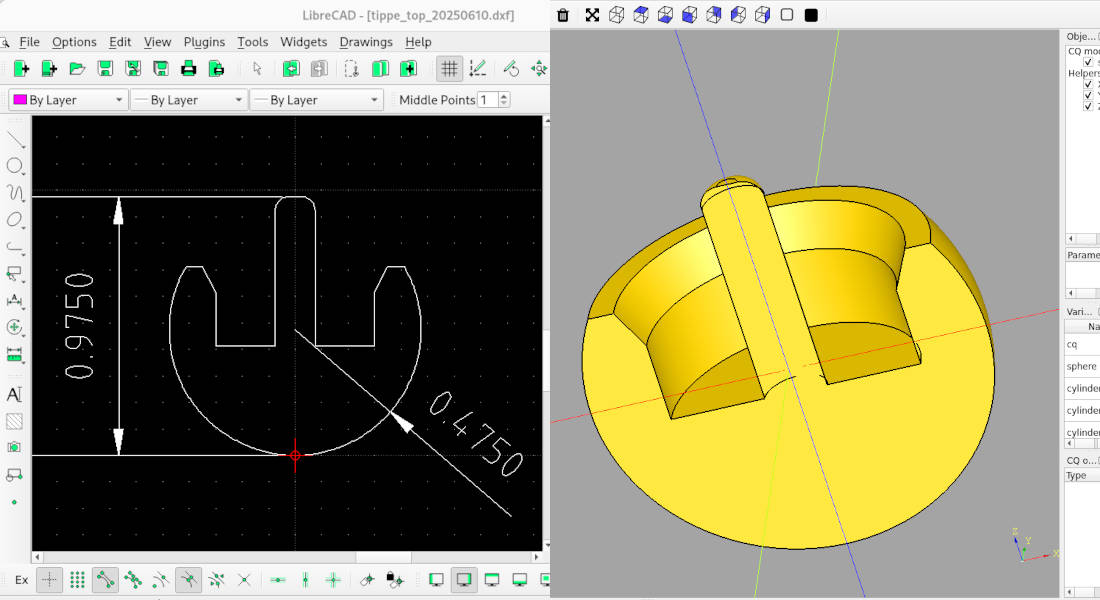Viewport: 1100px width, 600px height.
Task: Toggle Exclusive snap mode Ex button
Action: (x=22, y=580)
